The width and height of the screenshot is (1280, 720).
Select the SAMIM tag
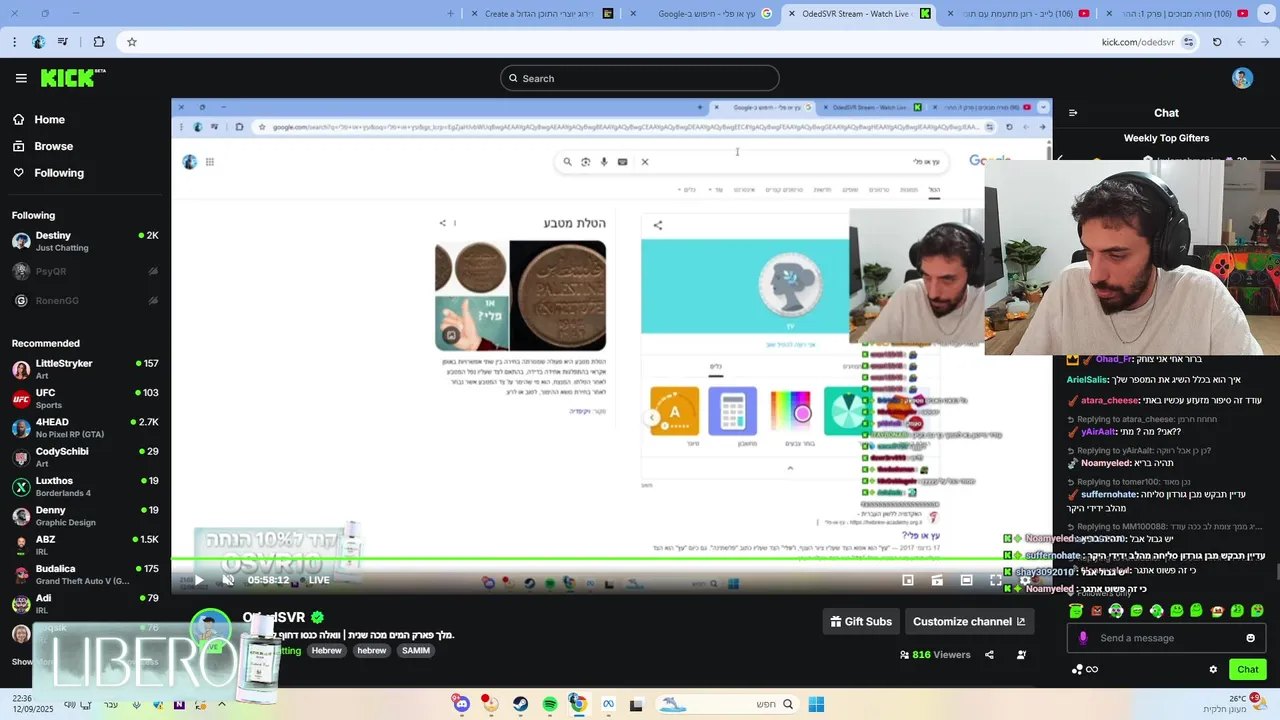(x=416, y=650)
